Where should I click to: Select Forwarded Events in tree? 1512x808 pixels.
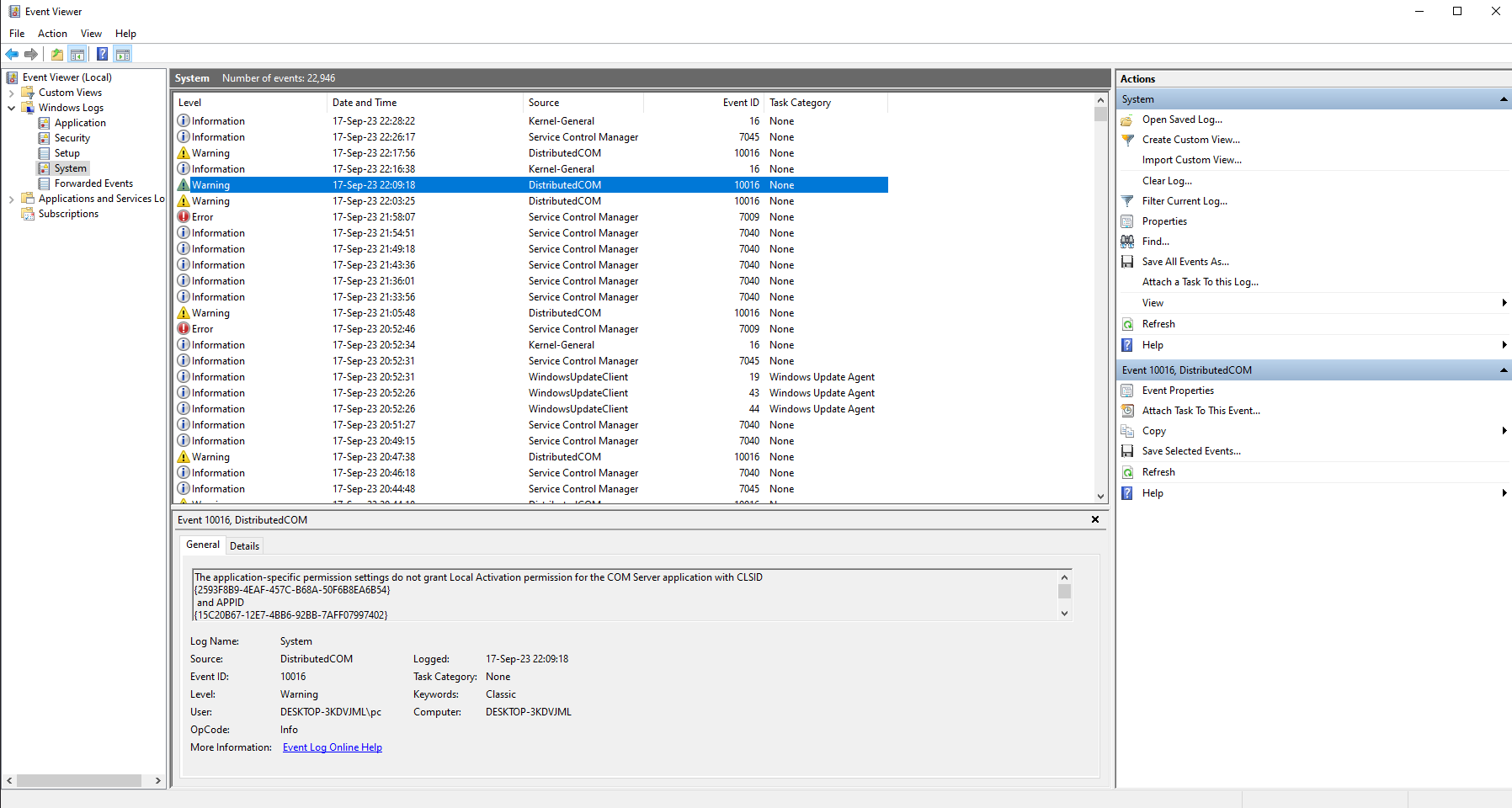[x=93, y=183]
